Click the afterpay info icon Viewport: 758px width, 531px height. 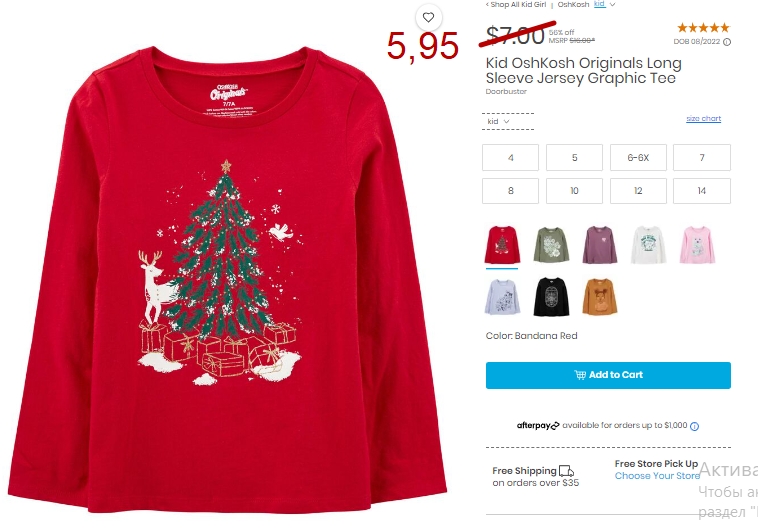click(695, 426)
